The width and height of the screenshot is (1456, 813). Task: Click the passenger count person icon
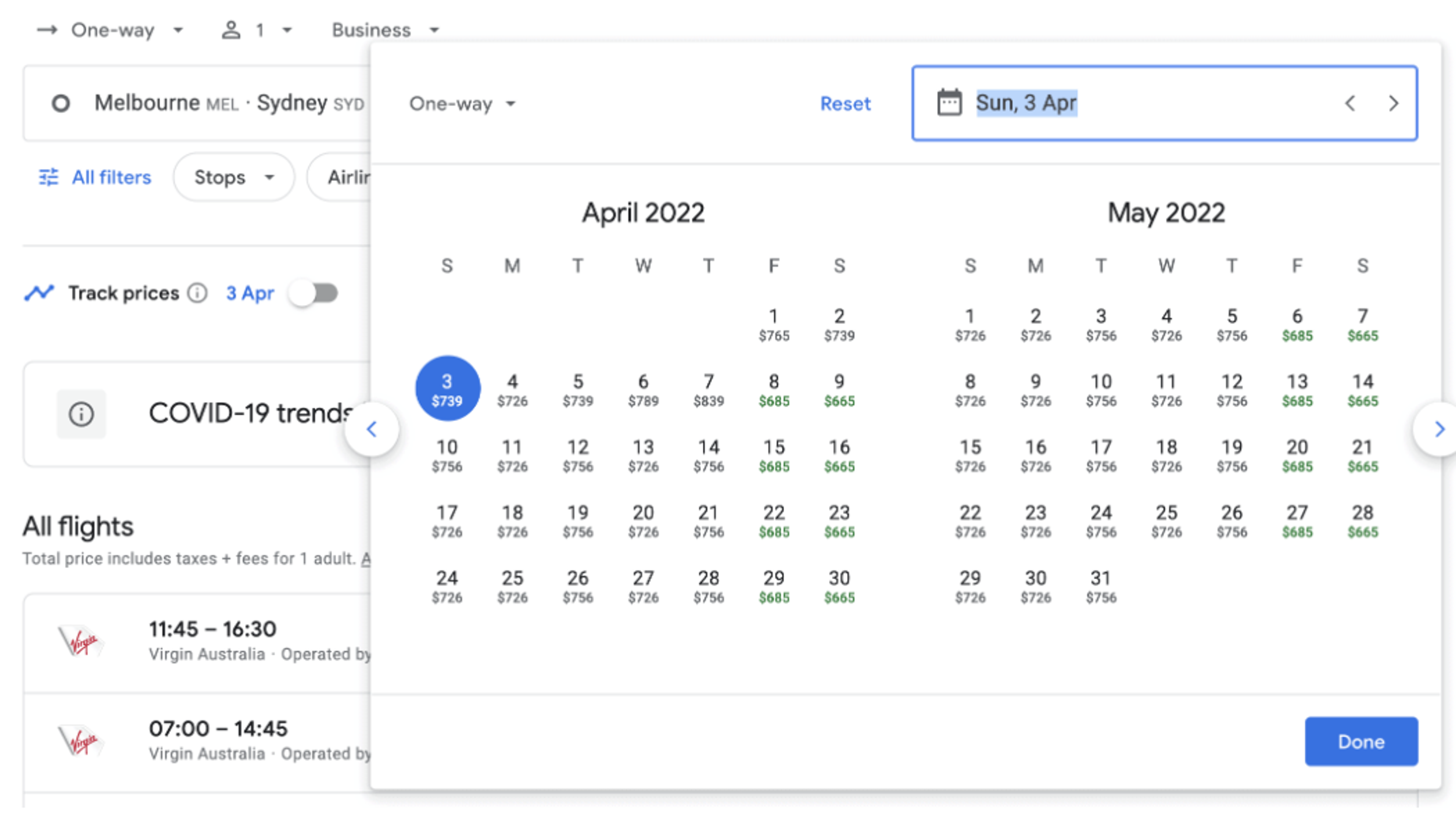pyautogui.click(x=231, y=30)
